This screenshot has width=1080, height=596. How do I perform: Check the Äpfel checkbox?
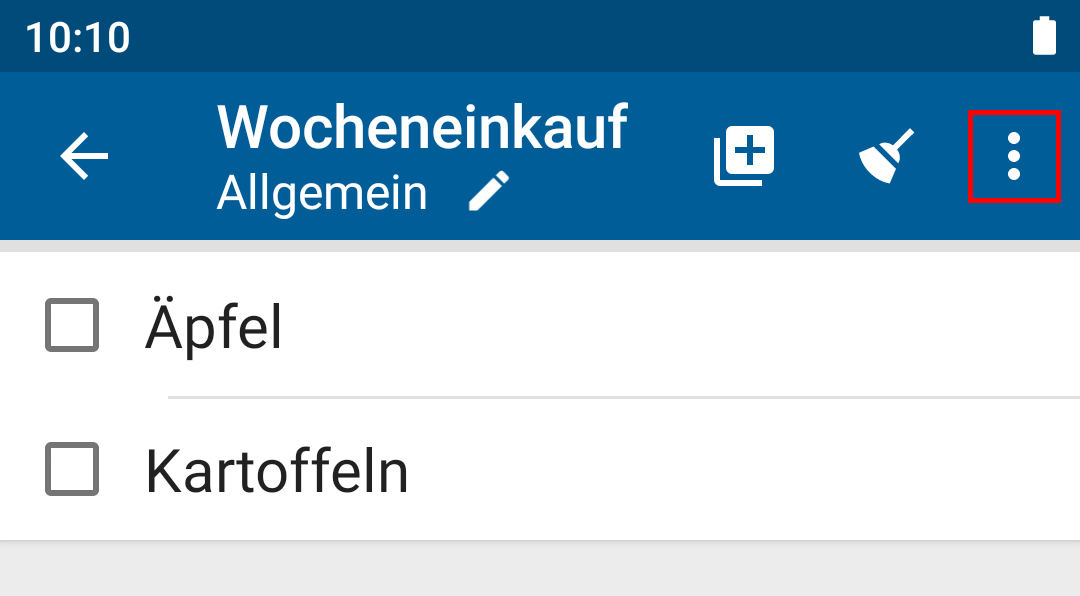pos(72,325)
